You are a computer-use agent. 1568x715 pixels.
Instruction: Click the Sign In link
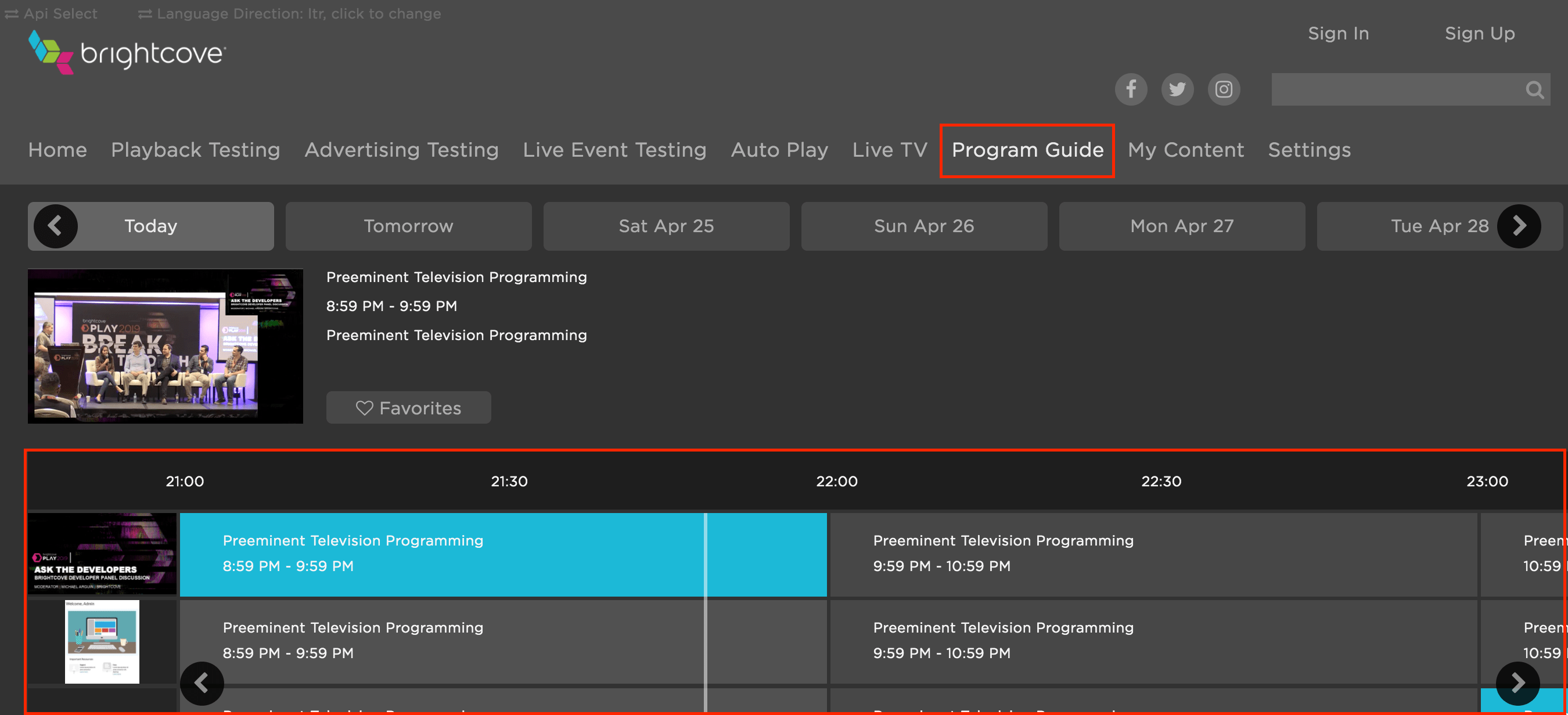pyautogui.click(x=1338, y=34)
